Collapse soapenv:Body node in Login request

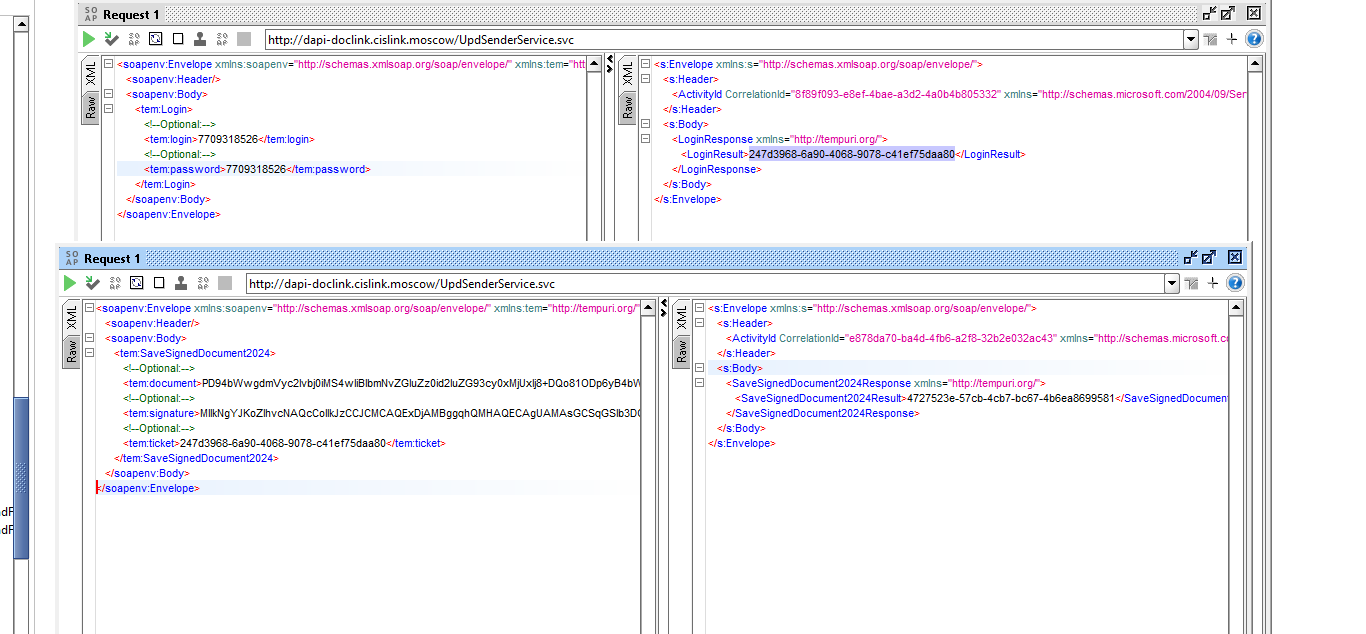pos(109,94)
